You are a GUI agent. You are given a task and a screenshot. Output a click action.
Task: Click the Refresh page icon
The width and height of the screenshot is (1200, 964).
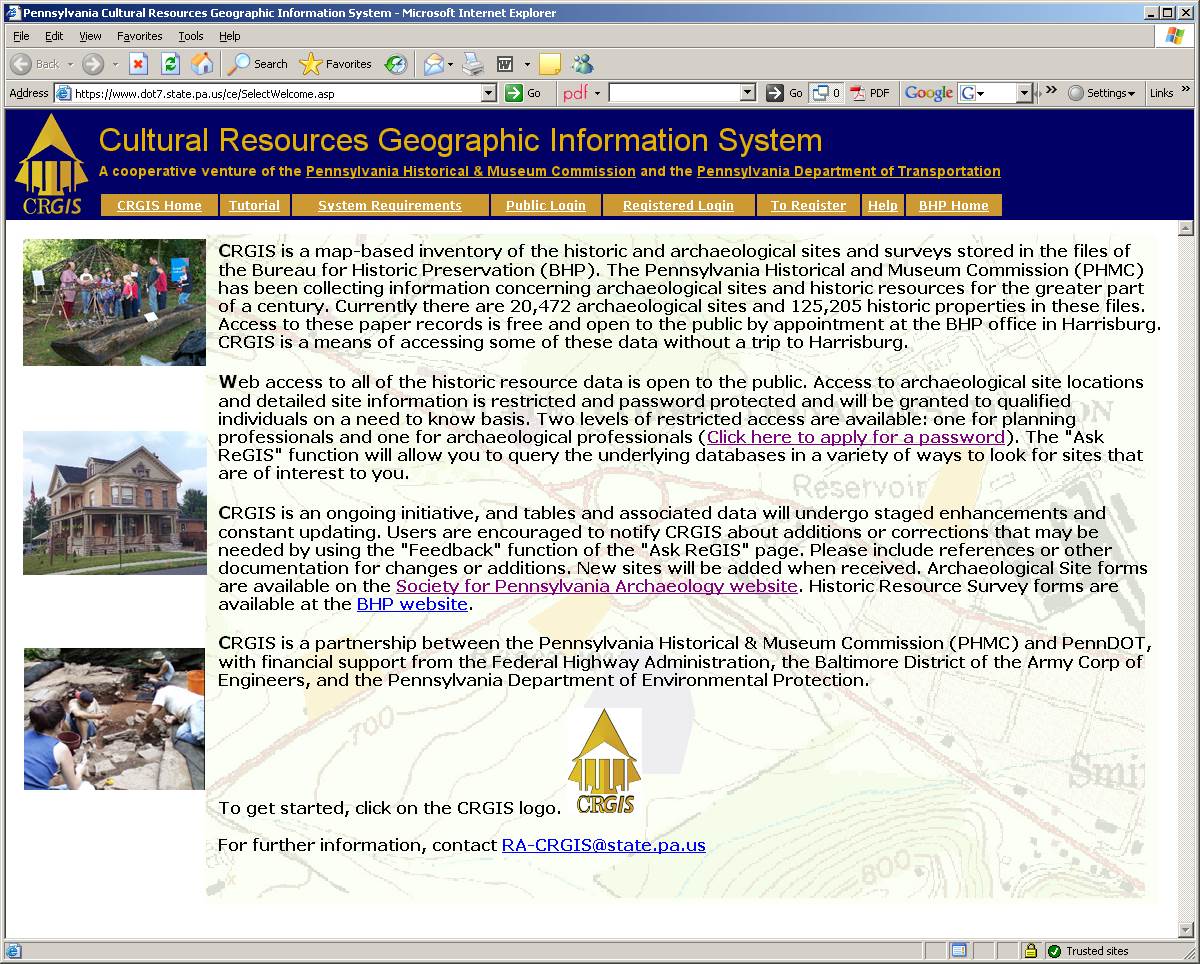[170, 64]
